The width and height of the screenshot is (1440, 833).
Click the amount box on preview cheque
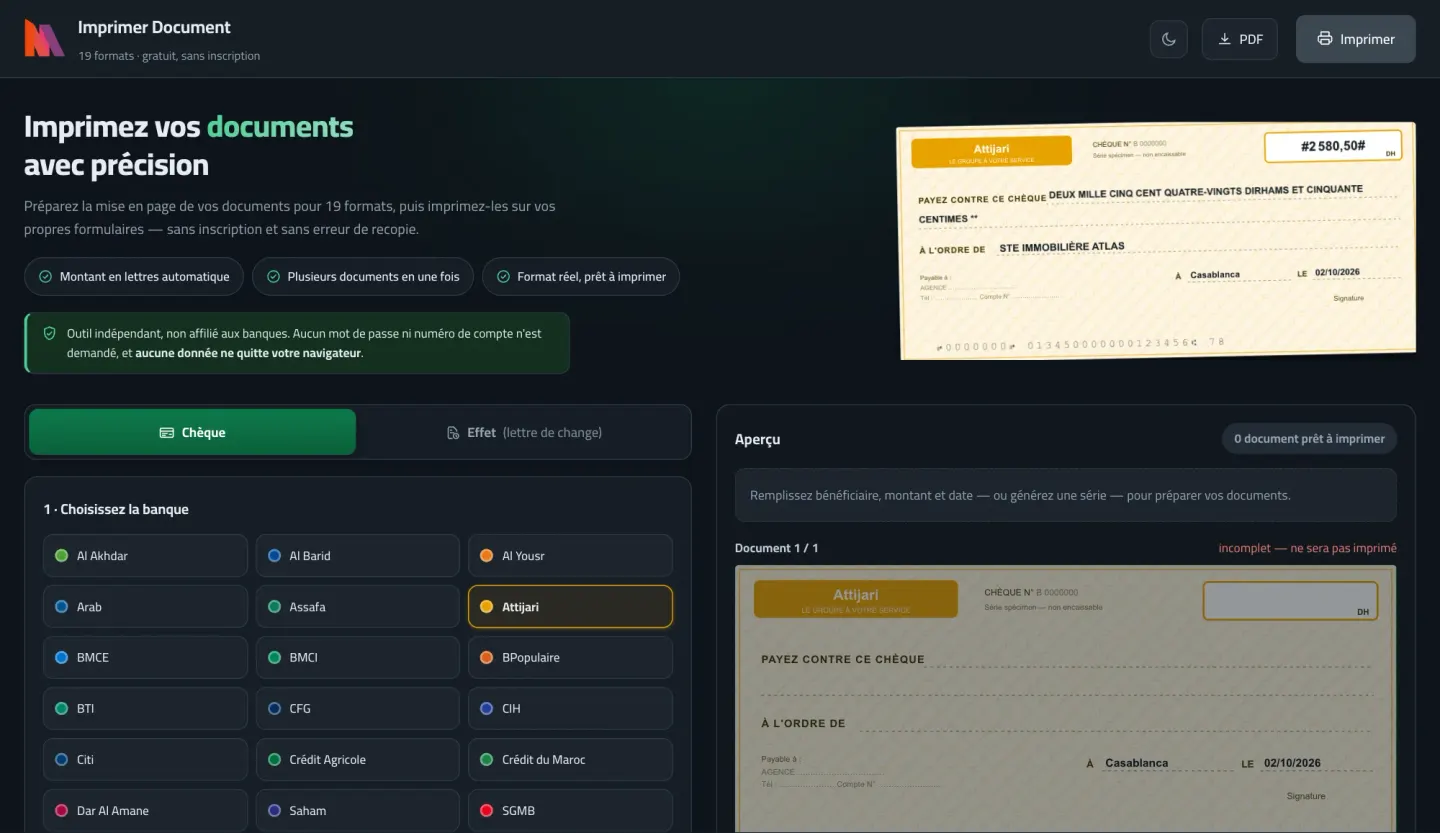(1290, 601)
